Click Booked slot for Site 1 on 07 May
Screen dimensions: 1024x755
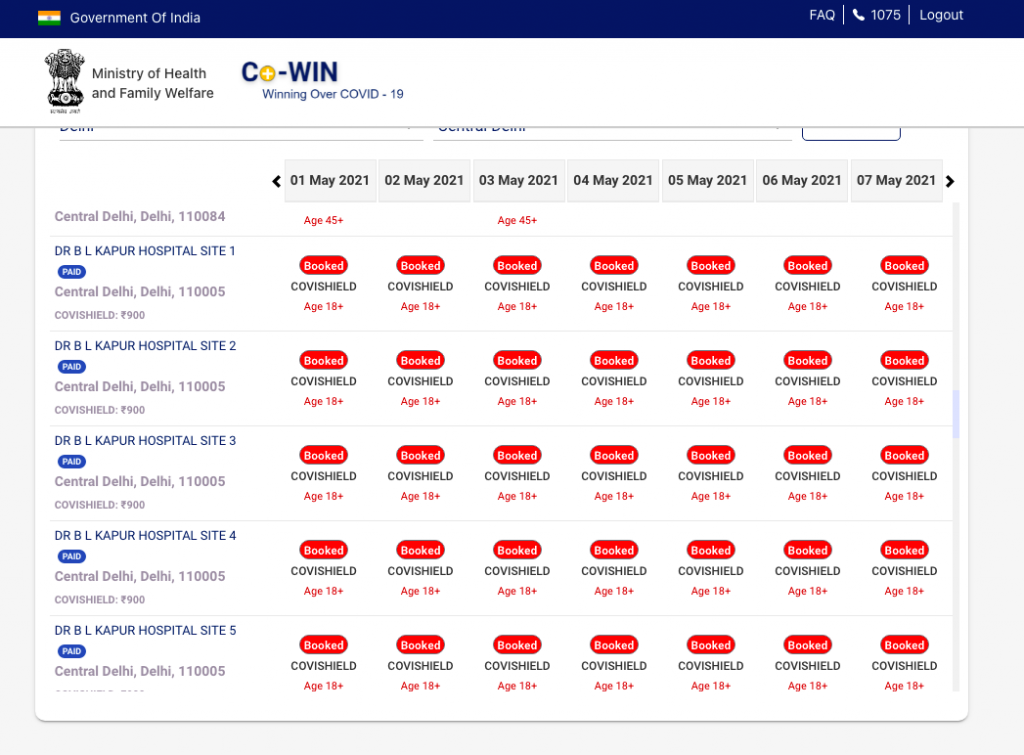coord(904,266)
